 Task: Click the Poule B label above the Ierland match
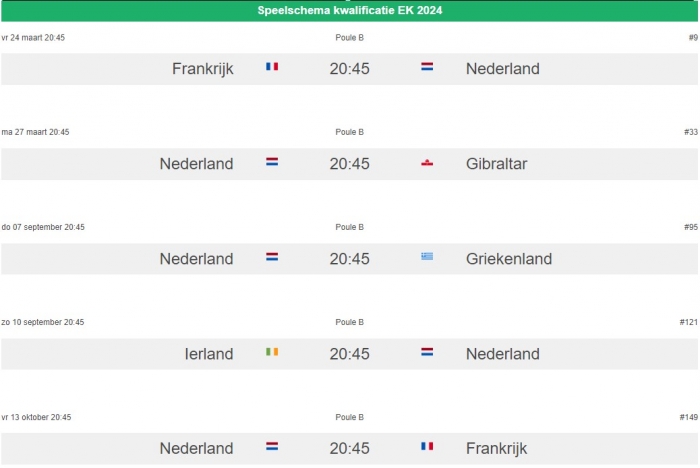(x=350, y=322)
